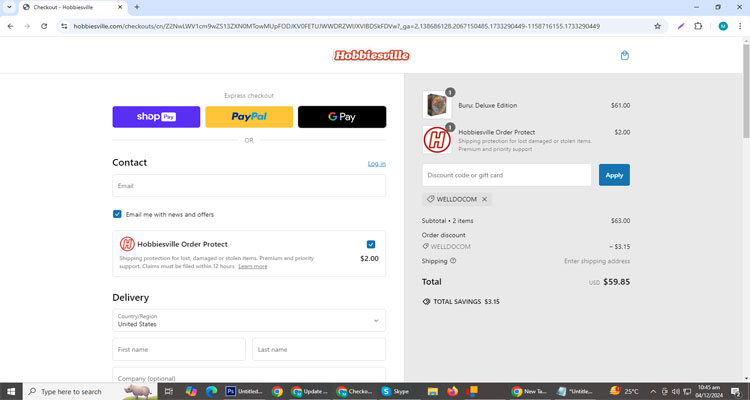Open Skype from the taskbar

395,392
